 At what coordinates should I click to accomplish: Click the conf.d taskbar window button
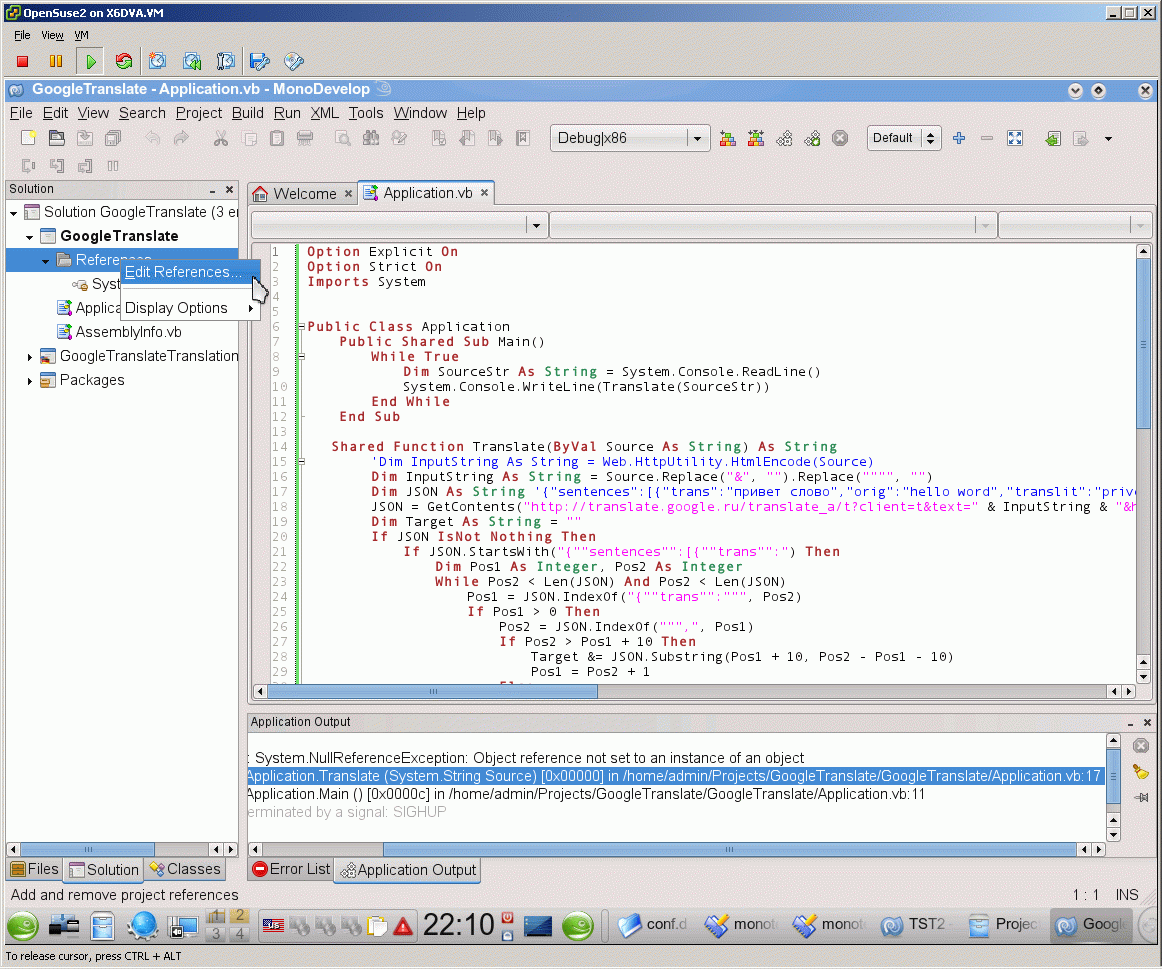(x=654, y=925)
